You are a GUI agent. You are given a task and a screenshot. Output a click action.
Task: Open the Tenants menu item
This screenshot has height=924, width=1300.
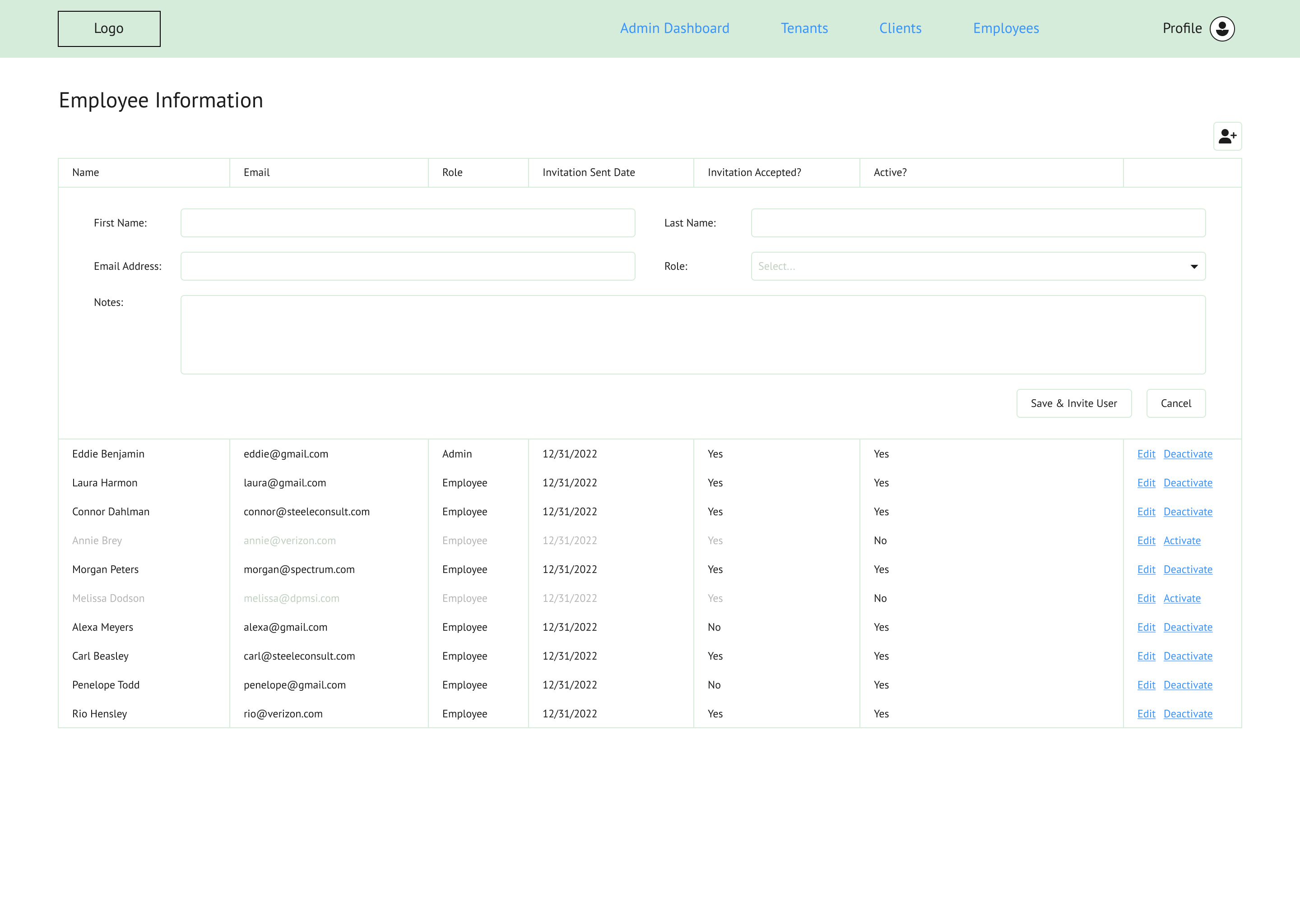(803, 28)
